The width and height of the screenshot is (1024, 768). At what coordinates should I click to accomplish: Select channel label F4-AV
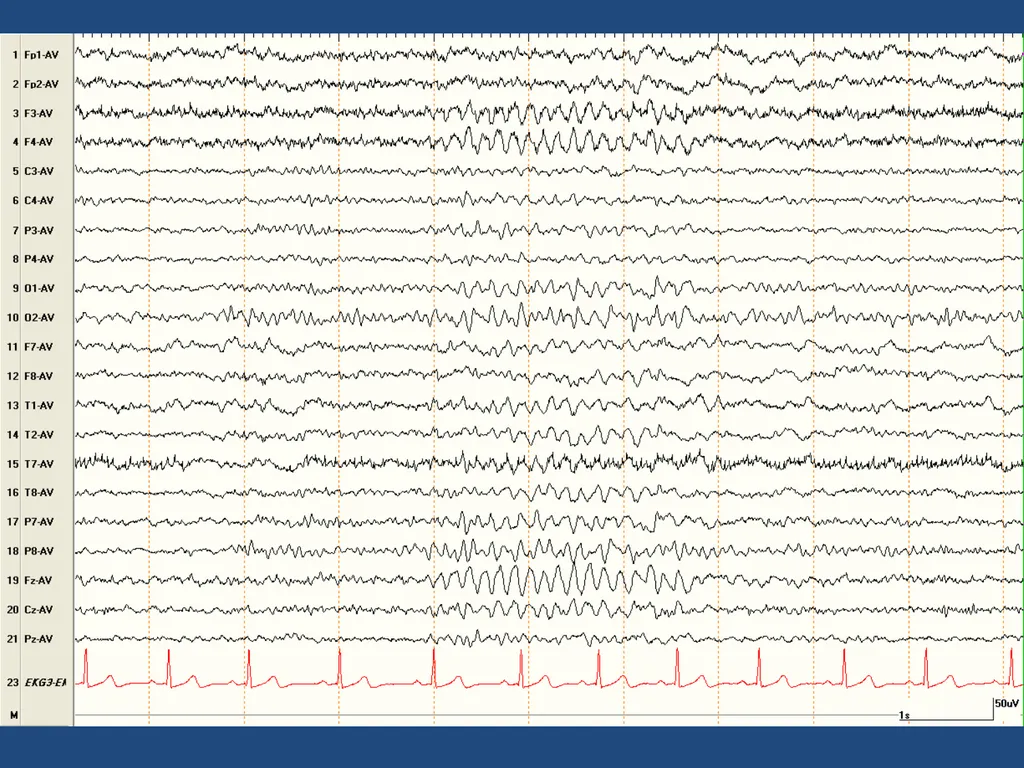point(39,142)
